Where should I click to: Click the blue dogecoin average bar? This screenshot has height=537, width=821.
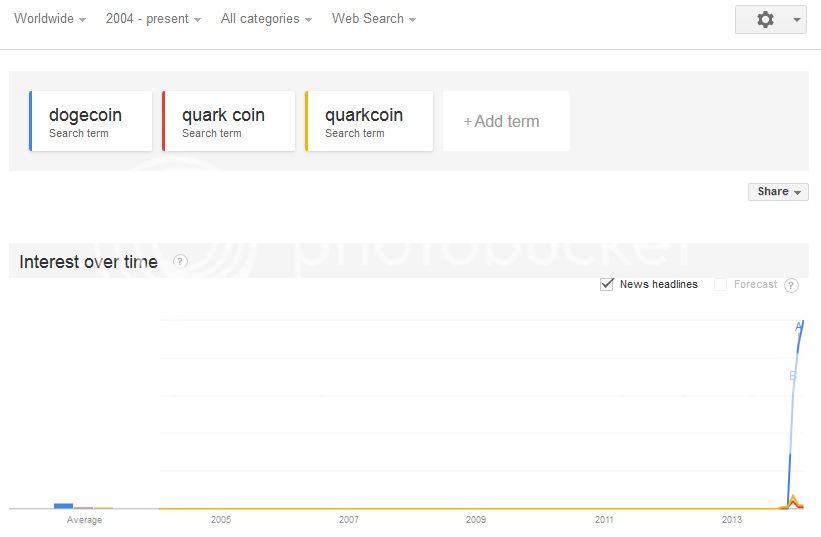[63, 506]
